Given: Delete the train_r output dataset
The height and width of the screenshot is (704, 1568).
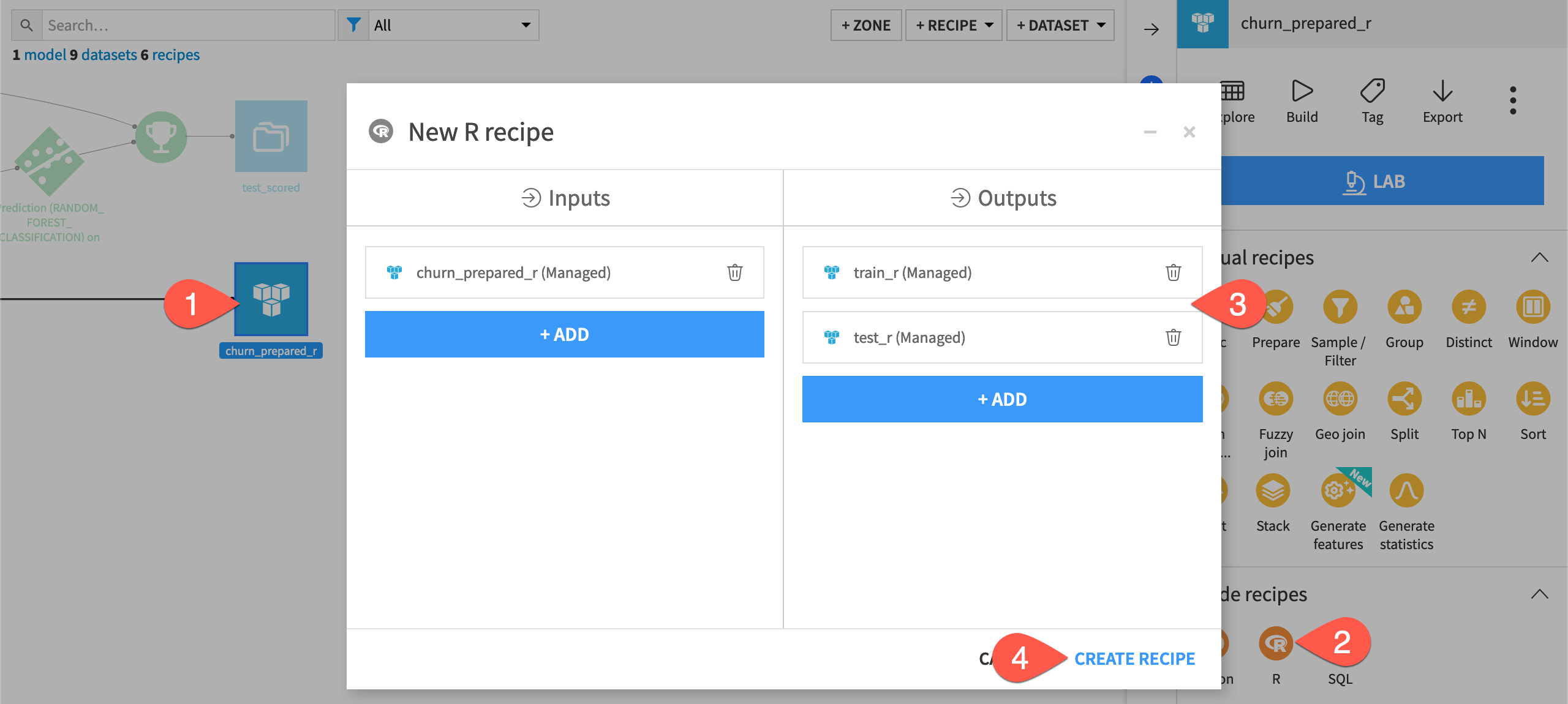Looking at the screenshot, I should tap(1173, 272).
